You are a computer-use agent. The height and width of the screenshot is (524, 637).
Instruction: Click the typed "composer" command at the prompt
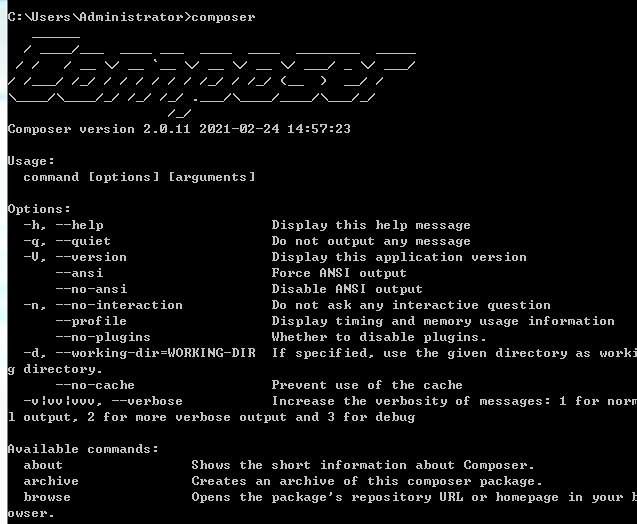[223, 17]
